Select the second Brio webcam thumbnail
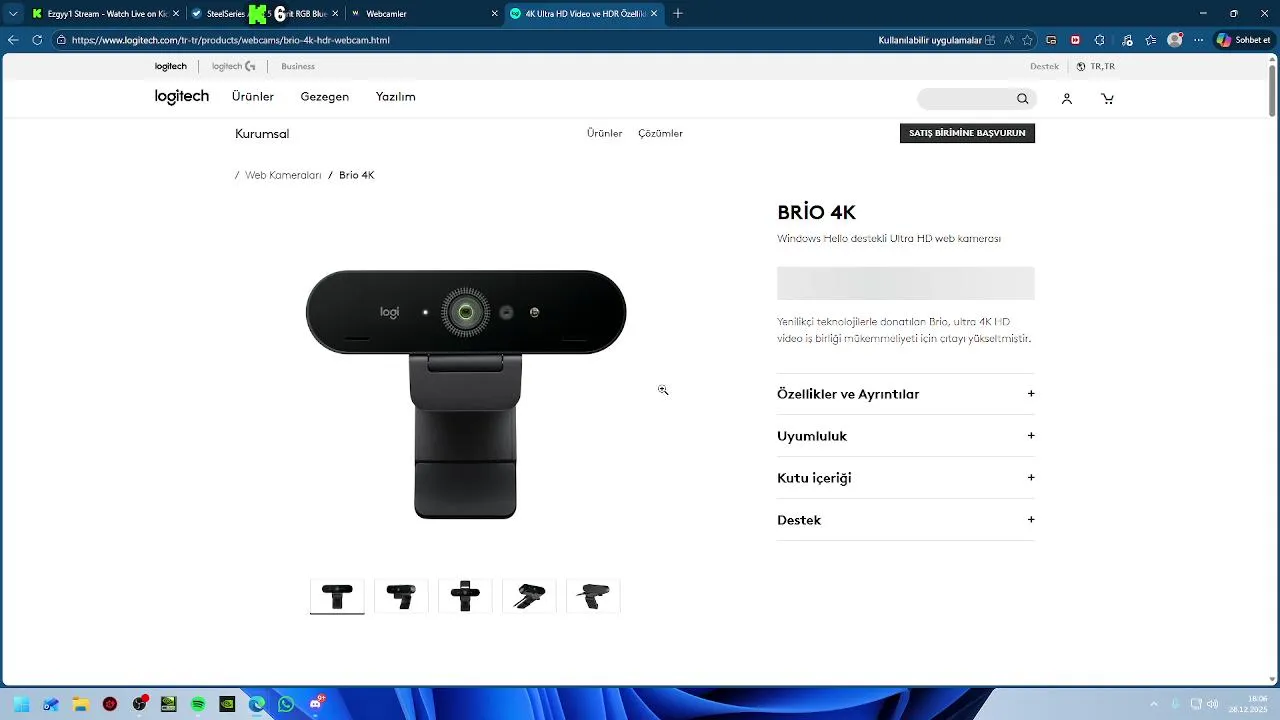Screen dimensions: 1280x720 pyautogui.click(x=401, y=596)
